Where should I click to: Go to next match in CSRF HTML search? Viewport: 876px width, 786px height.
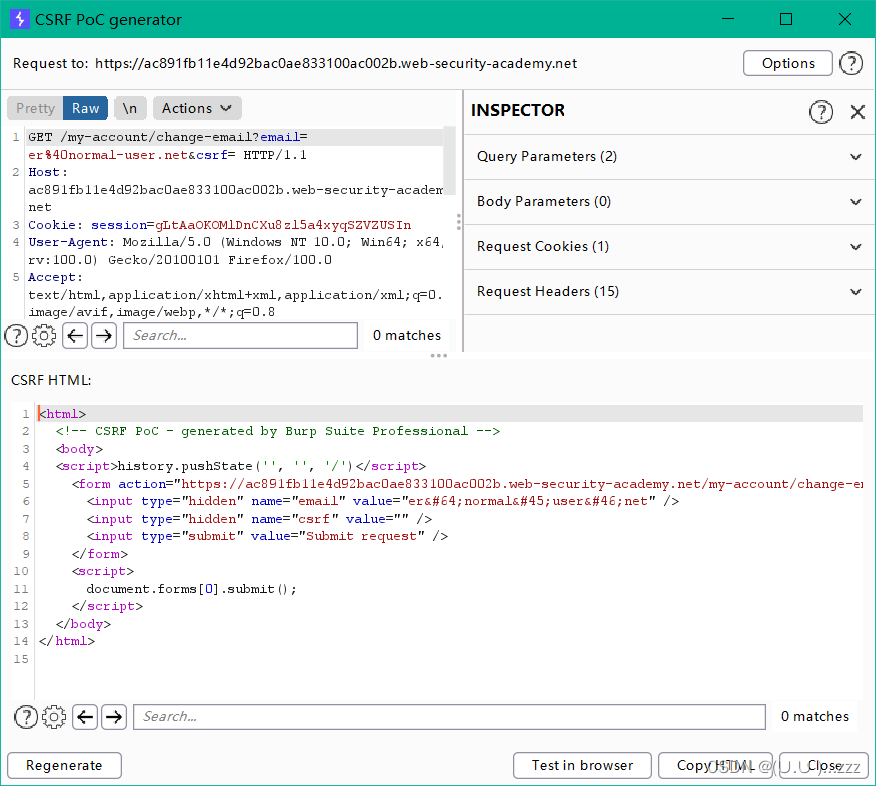(114, 717)
